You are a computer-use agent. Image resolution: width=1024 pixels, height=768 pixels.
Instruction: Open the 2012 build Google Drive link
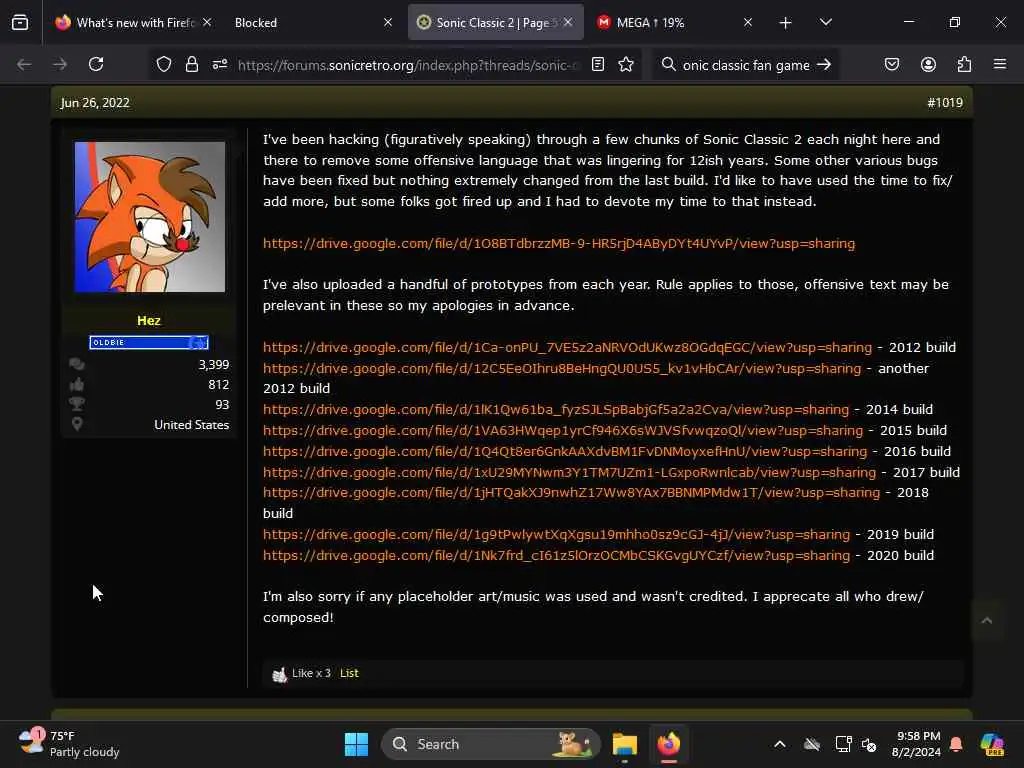(x=567, y=347)
